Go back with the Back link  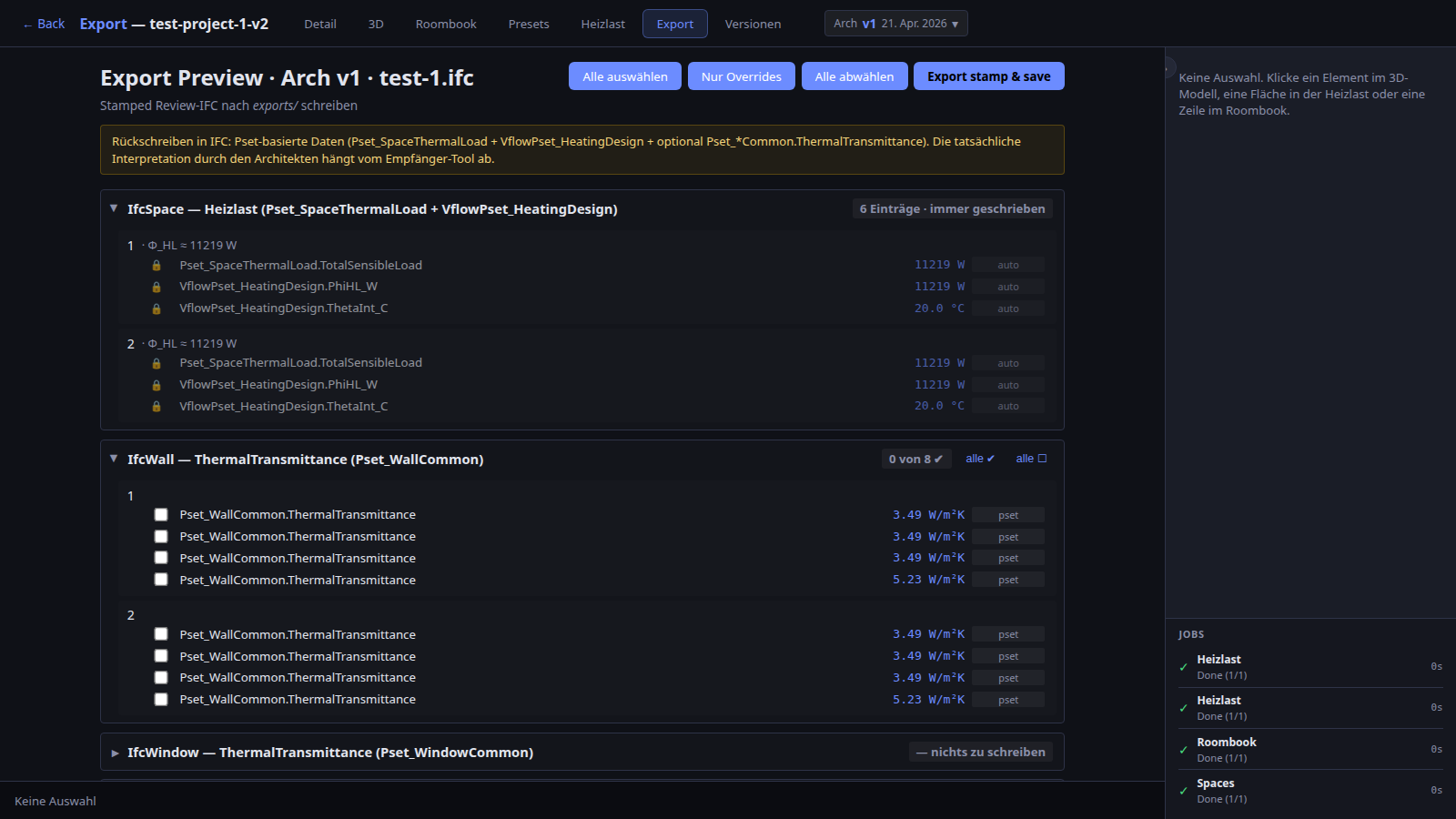(x=44, y=24)
